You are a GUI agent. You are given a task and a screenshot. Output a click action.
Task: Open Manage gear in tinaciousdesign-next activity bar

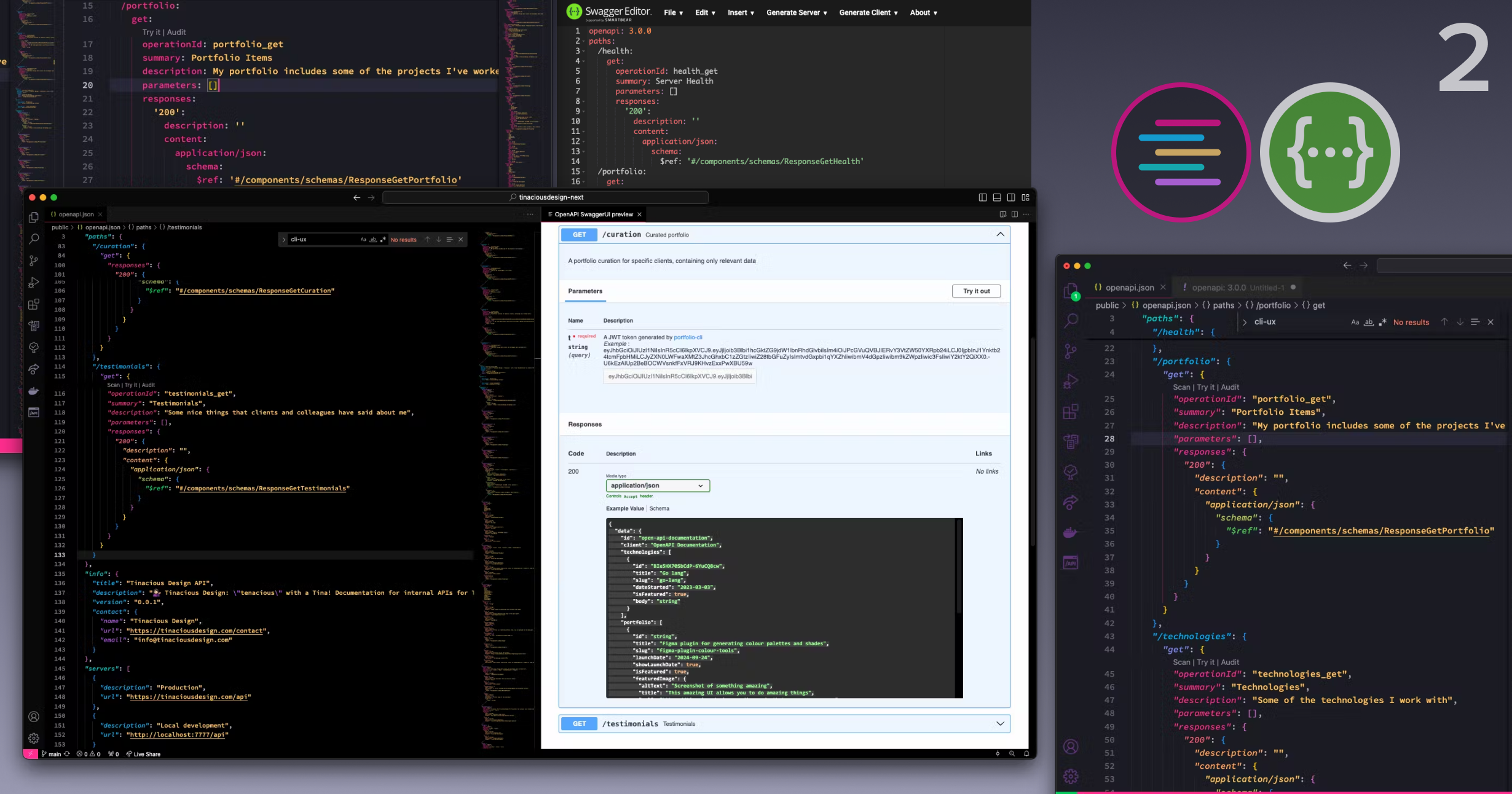[x=34, y=738]
